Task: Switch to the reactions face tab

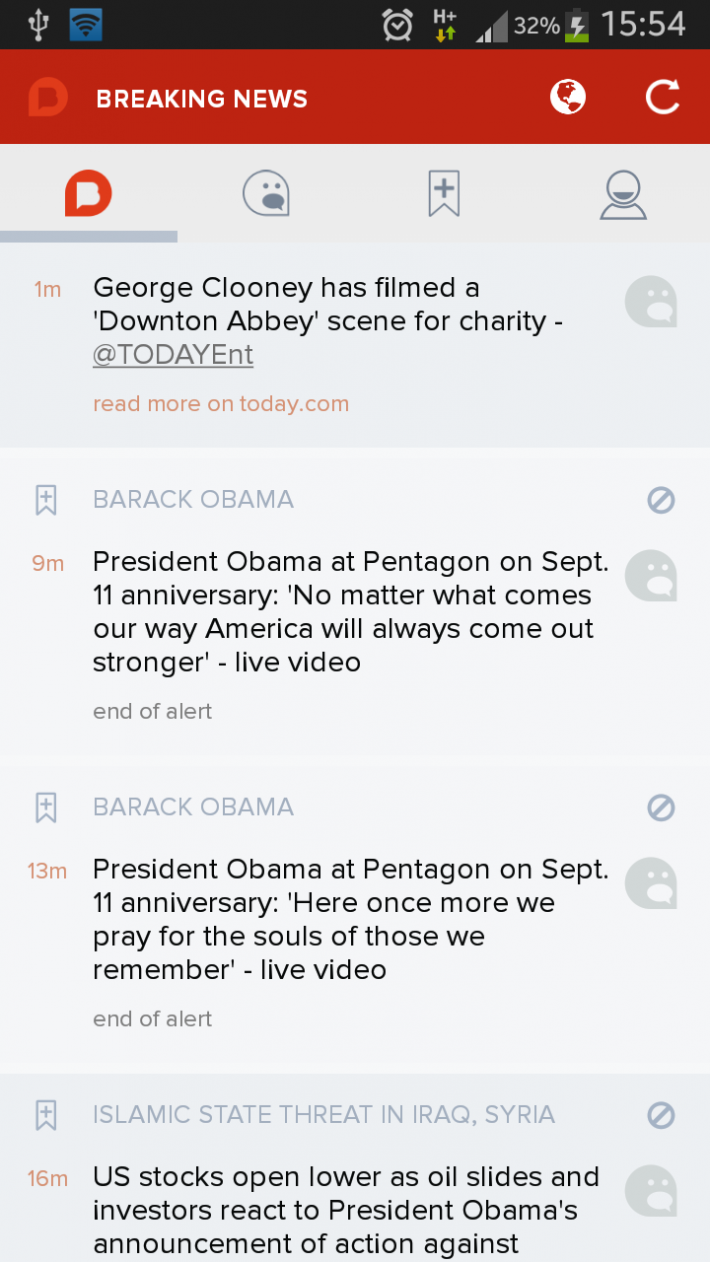Action: [x=266, y=193]
